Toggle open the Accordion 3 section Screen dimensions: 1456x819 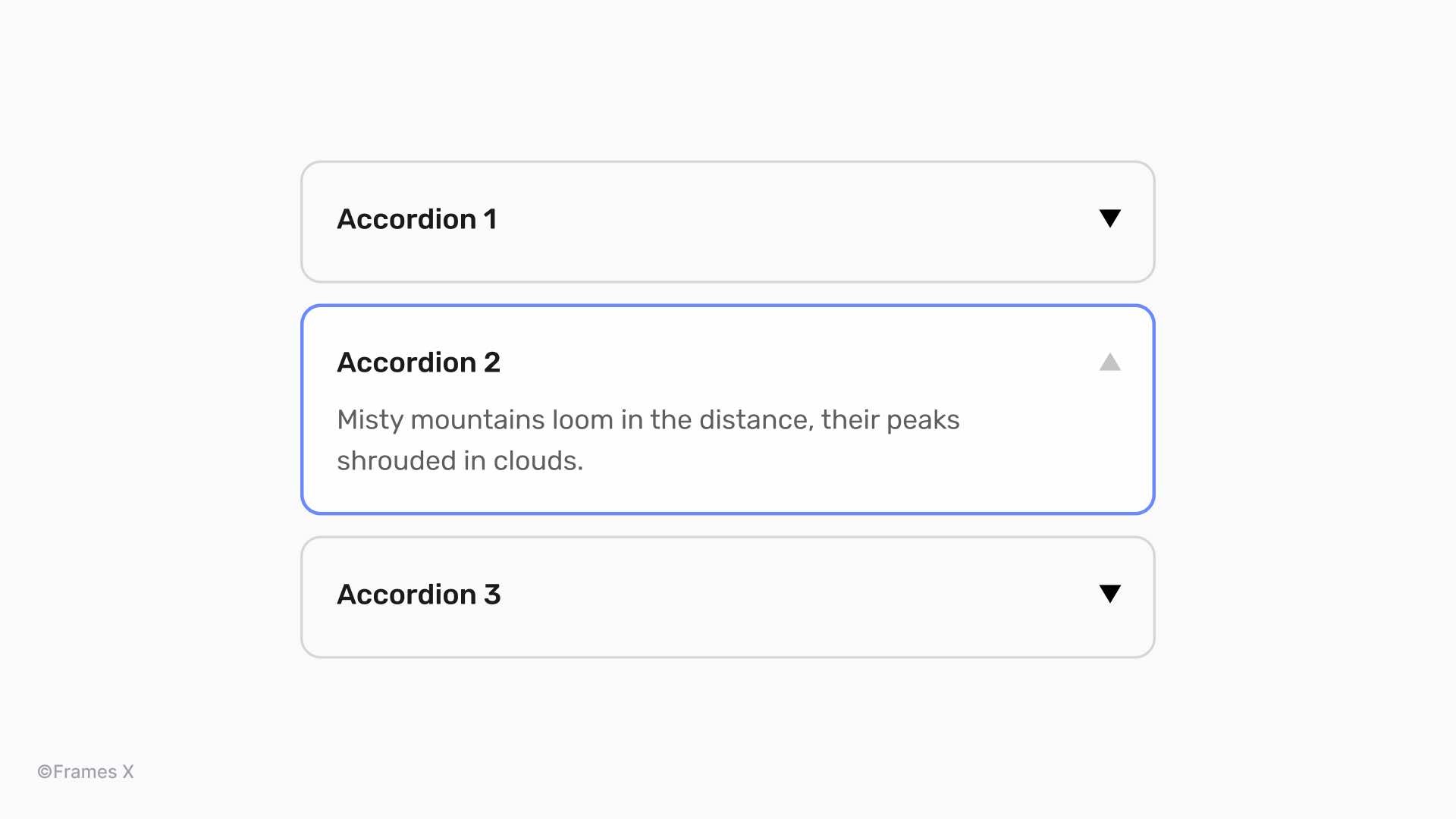pyautogui.click(x=728, y=595)
